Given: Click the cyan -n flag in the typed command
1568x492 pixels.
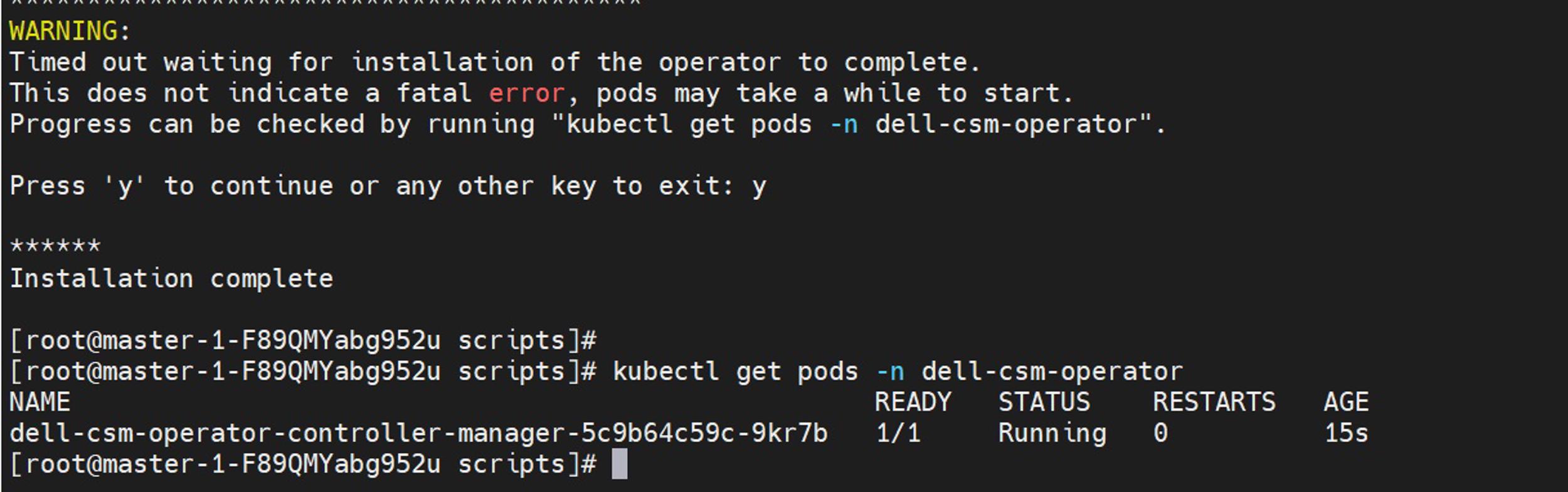Looking at the screenshot, I should pyautogui.click(x=890, y=372).
